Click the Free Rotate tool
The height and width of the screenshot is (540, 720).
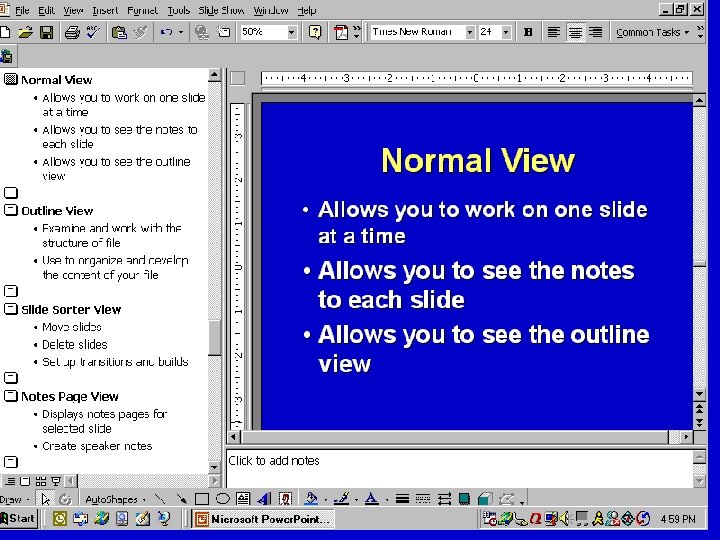pyautogui.click(x=66, y=499)
